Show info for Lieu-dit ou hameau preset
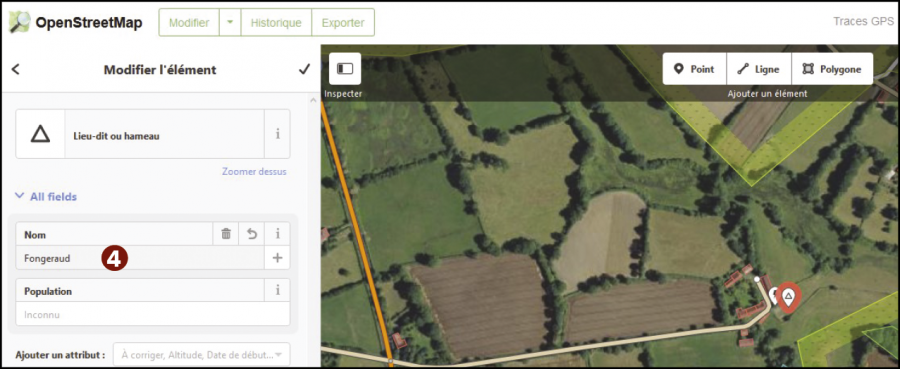900x369 pixels. (277, 135)
